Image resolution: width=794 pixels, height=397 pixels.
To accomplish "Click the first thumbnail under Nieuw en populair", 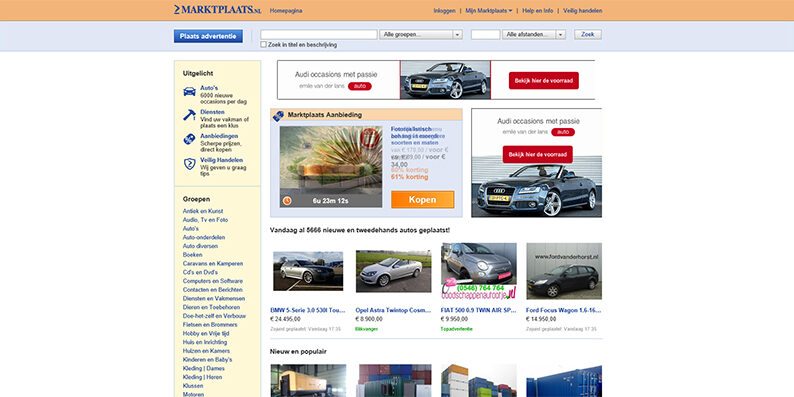I will [x=308, y=380].
